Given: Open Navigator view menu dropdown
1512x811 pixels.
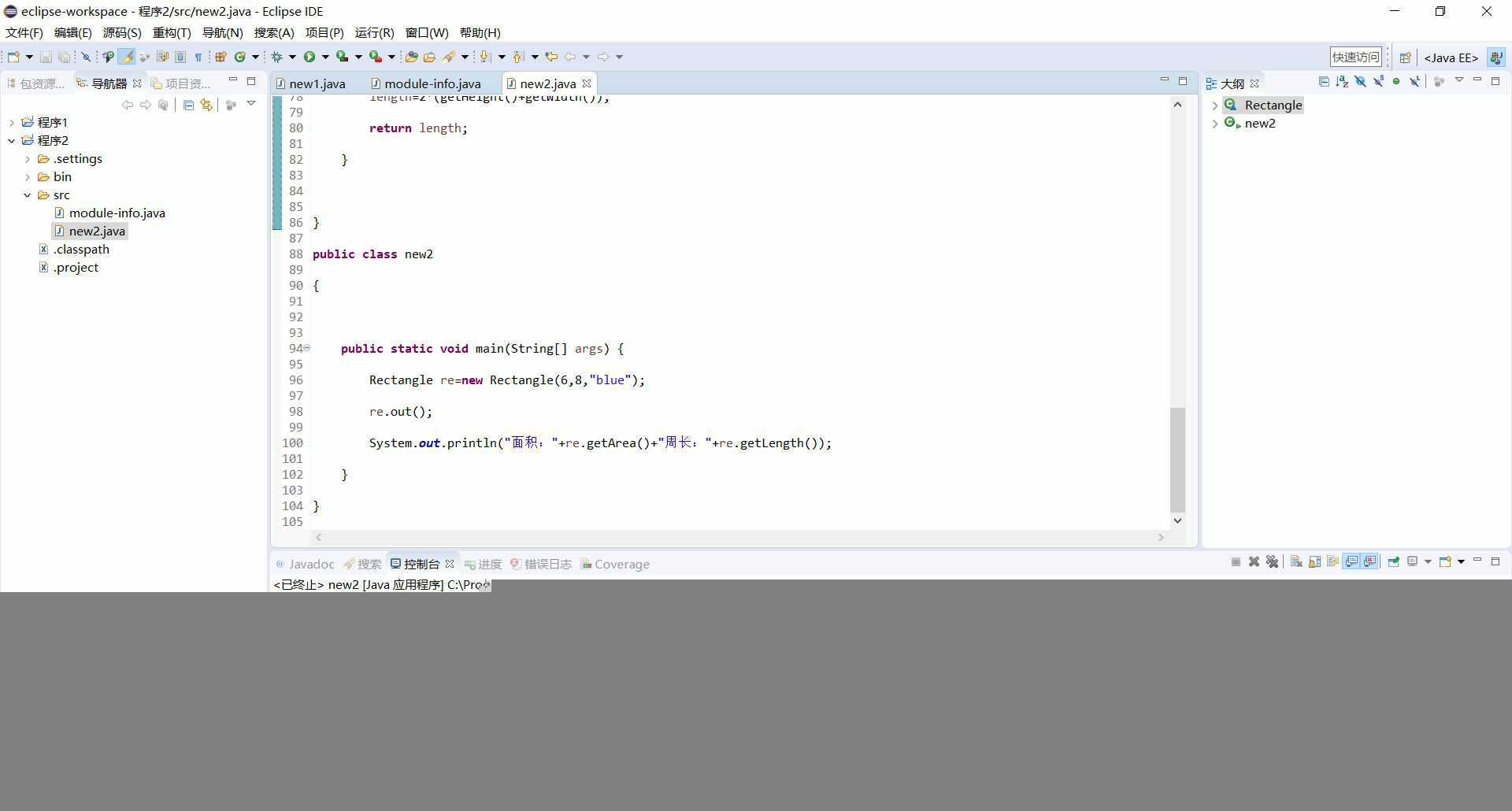Looking at the screenshot, I should click(x=251, y=104).
